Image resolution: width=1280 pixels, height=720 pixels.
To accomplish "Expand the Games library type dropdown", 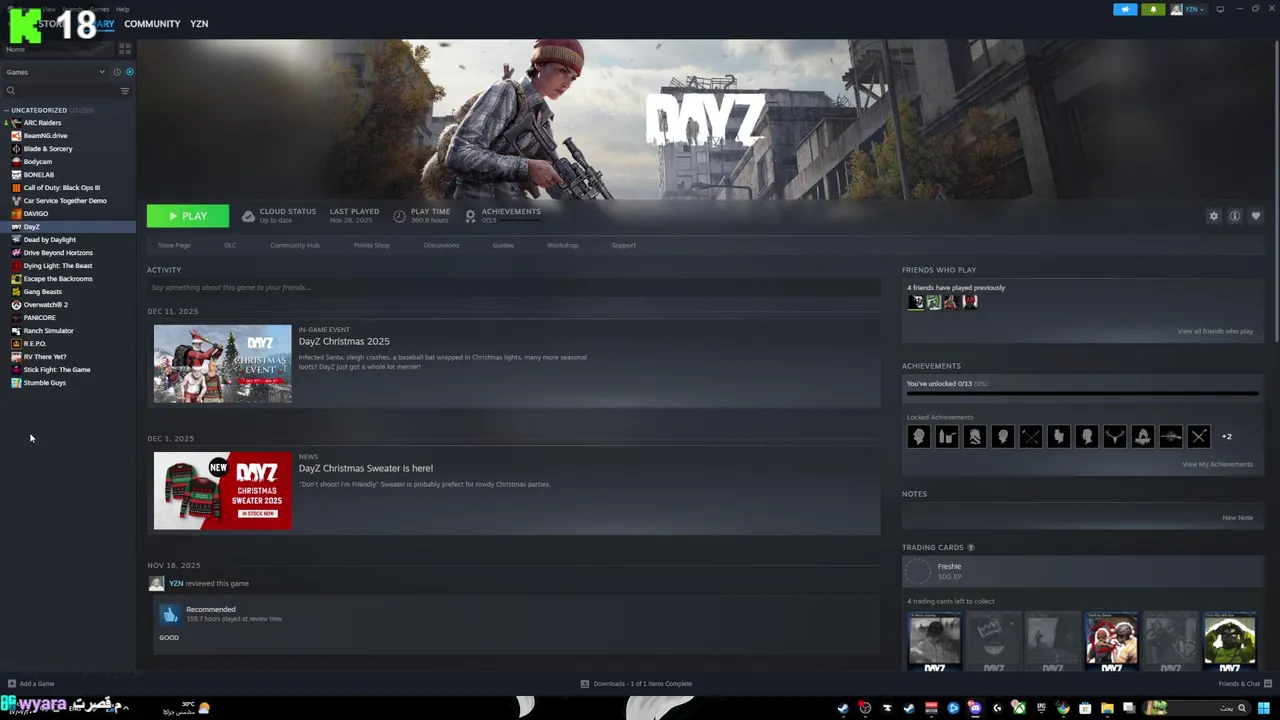I will tap(55, 72).
